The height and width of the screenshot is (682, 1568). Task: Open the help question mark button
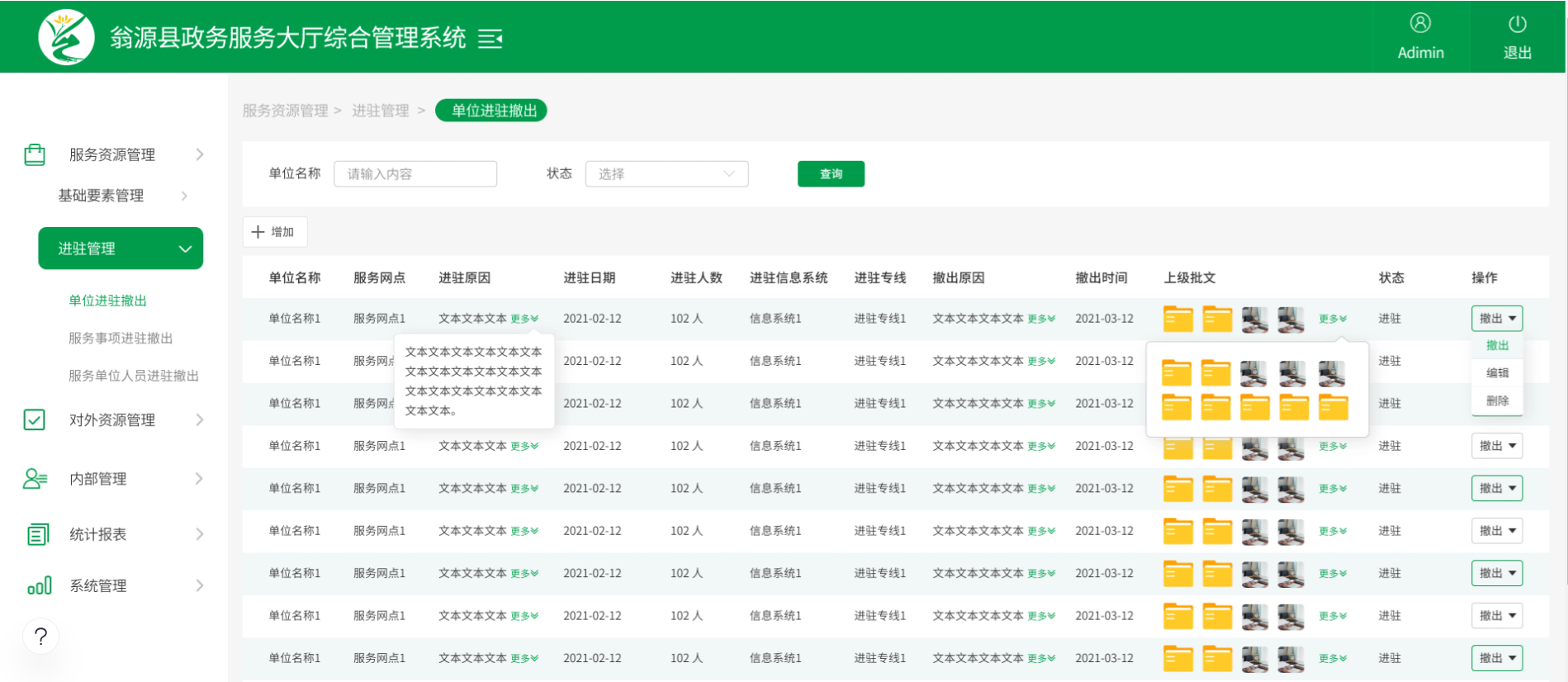[x=41, y=637]
